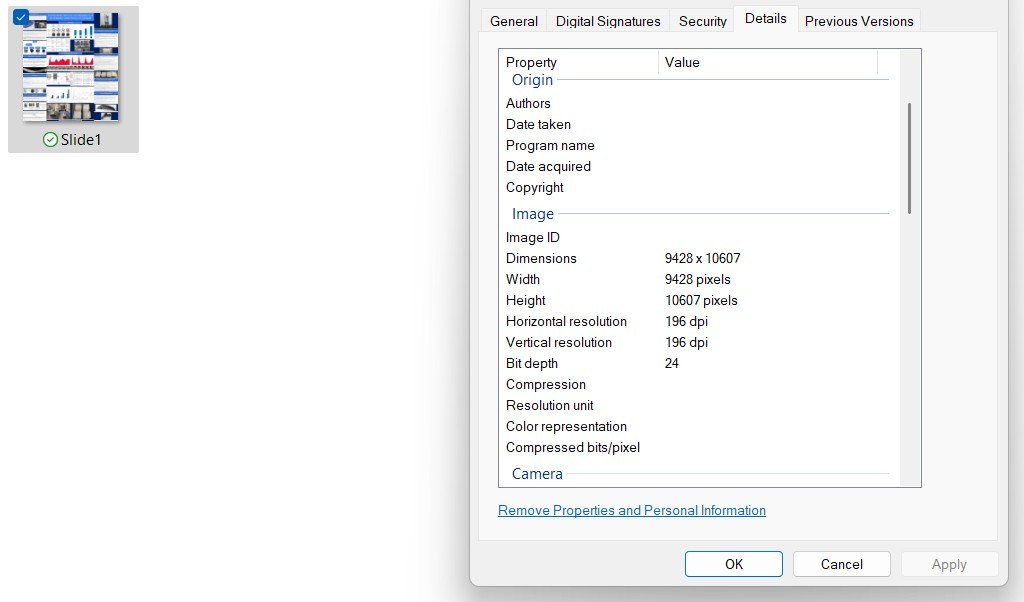Click the properties list scrollbar
This screenshot has height=602, width=1024.
tap(908, 160)
